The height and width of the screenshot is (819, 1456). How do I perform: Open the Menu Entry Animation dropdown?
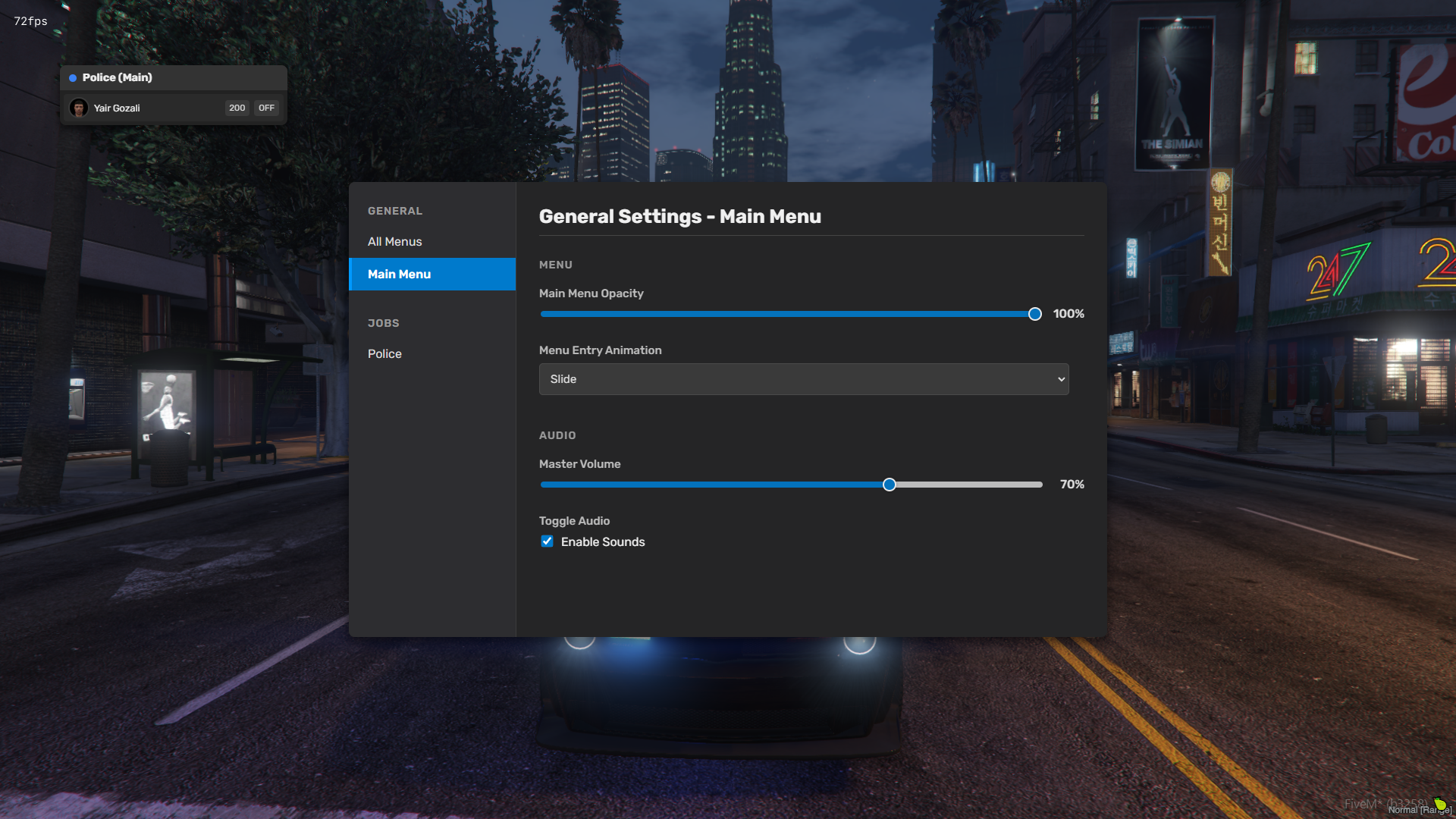point(804,379)
